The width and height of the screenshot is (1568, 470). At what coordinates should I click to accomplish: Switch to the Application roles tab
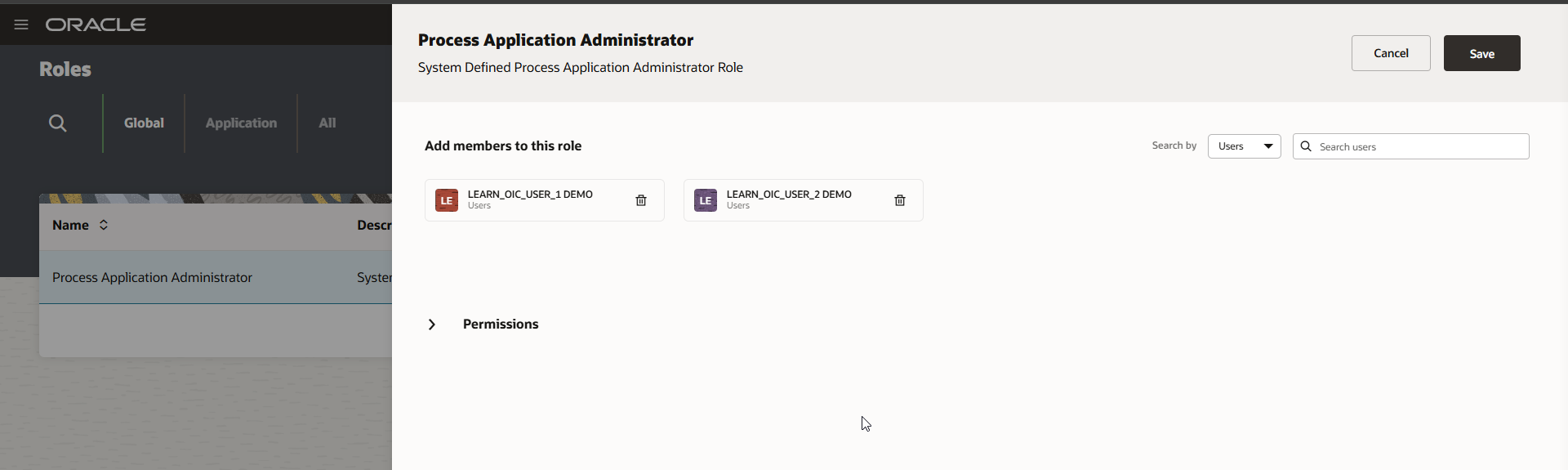coord(241,123)
